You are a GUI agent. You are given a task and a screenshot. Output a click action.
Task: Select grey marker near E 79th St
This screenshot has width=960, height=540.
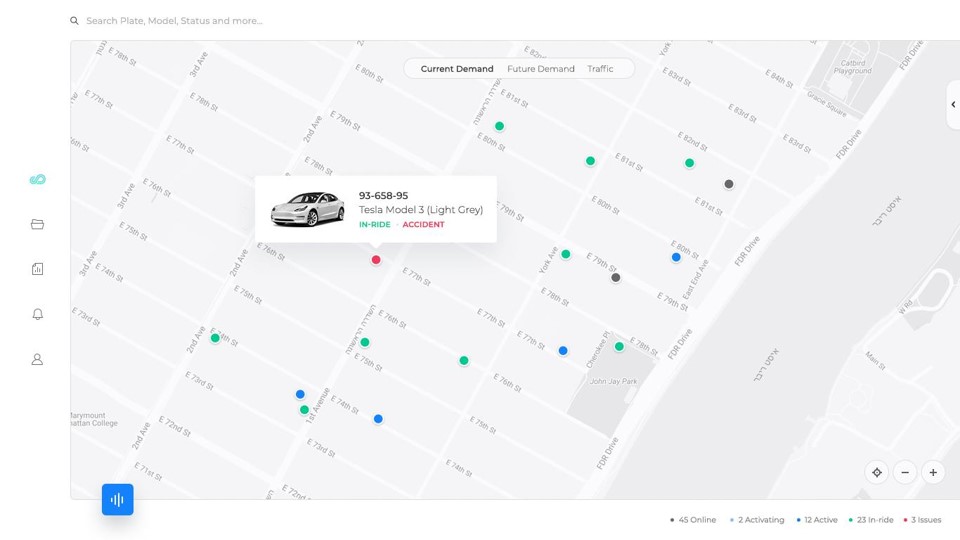click(x=616, y=277)
